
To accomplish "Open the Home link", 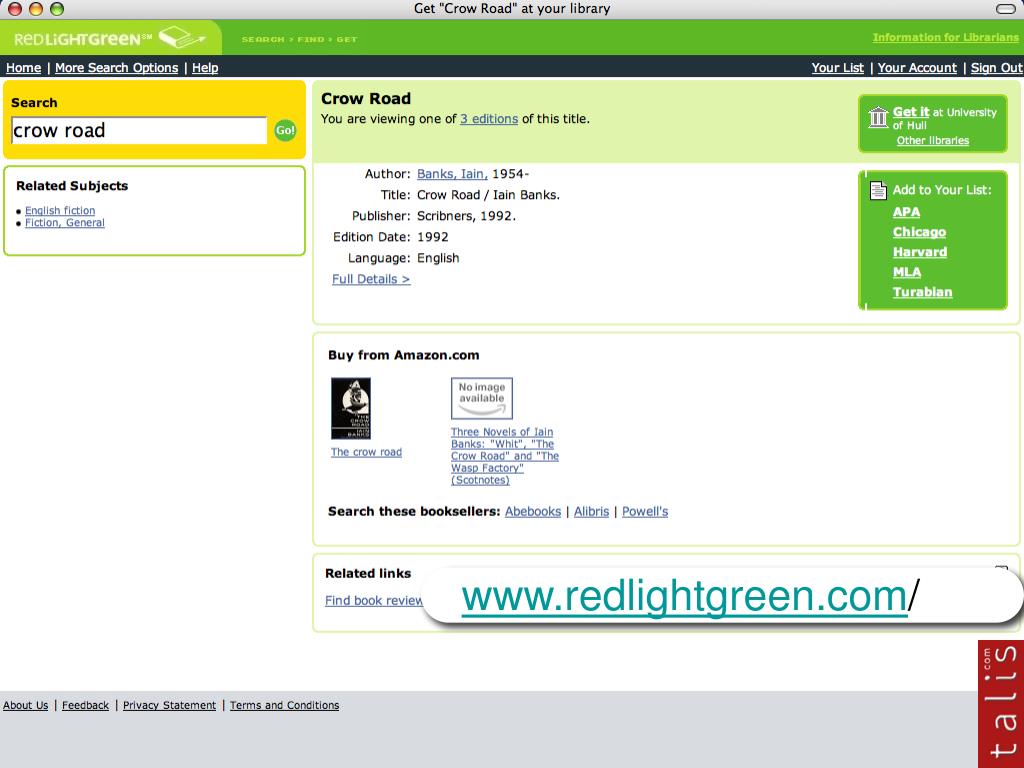I will [x=24, y=68].
